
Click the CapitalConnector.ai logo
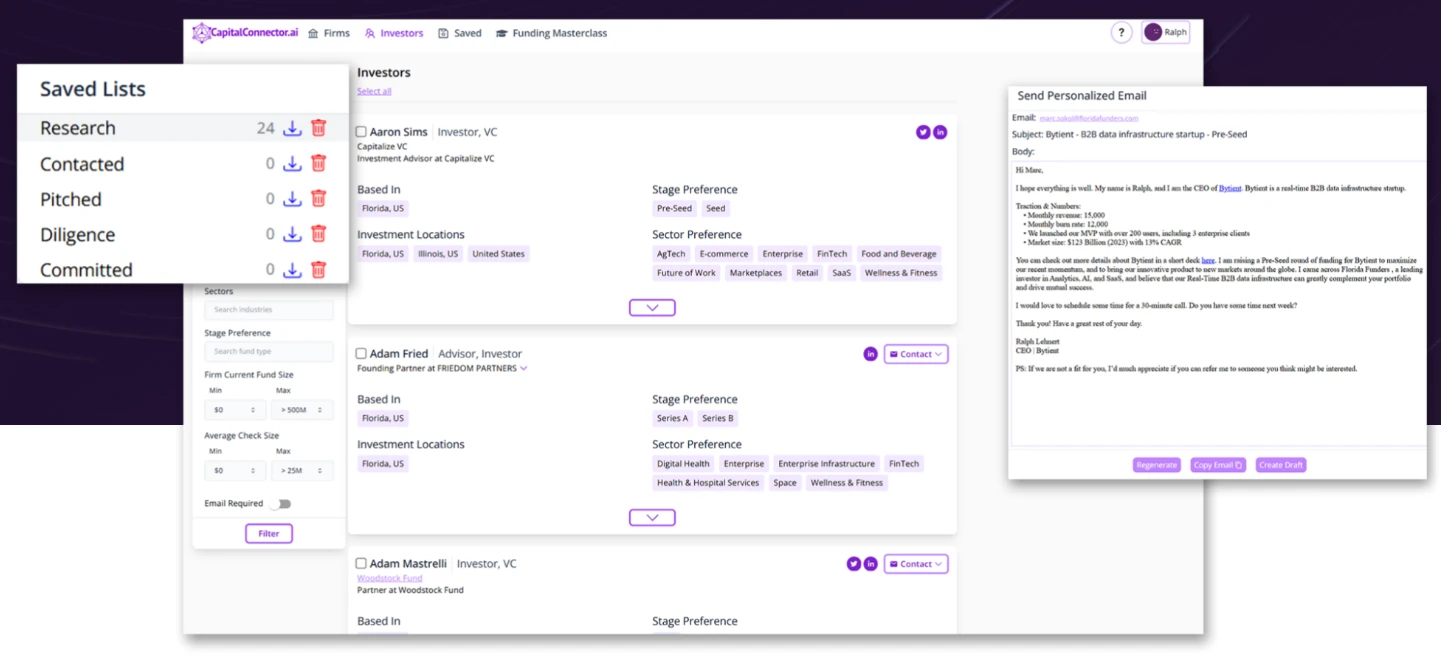coord(245,33)
